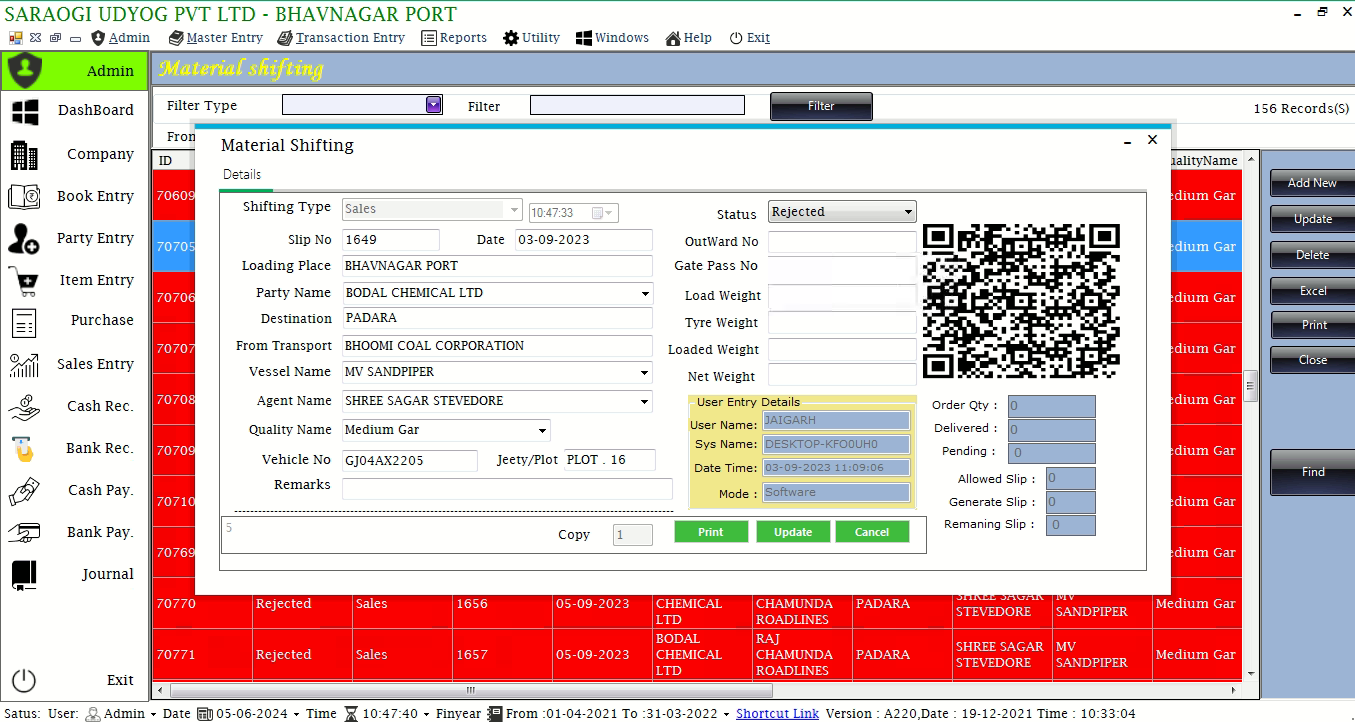Open the Transaction Entry menu

(341, 38)
